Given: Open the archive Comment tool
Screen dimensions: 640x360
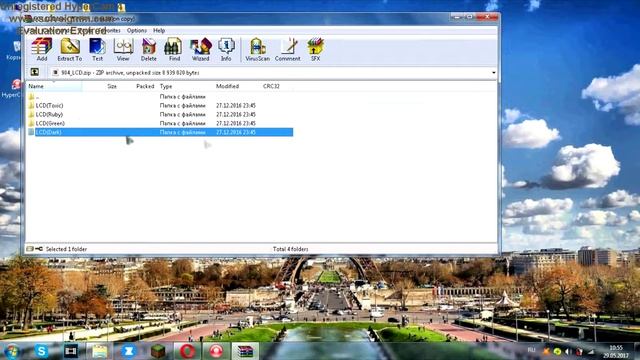Looking at the screenshot, I should tap(288, 49).
